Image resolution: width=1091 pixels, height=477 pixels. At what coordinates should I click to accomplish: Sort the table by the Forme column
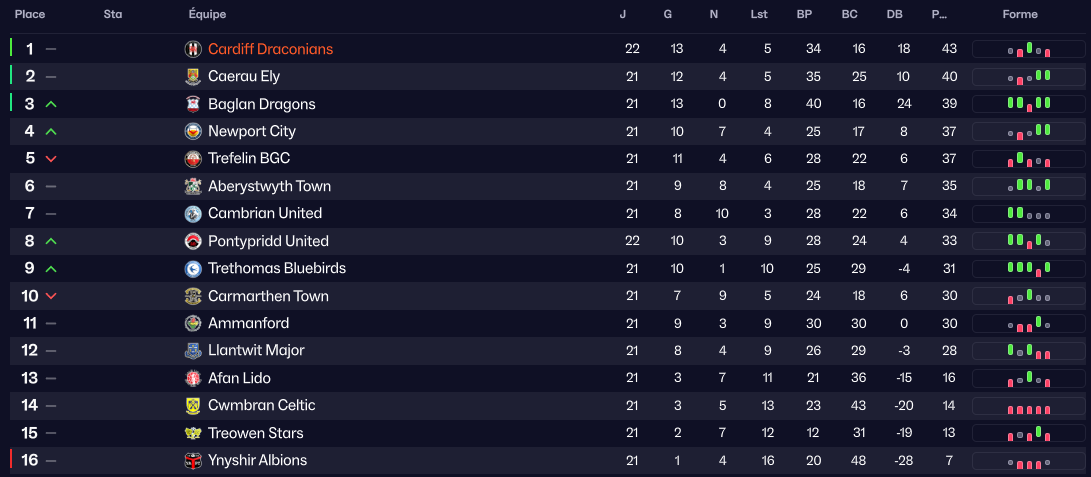(1020, 15)
